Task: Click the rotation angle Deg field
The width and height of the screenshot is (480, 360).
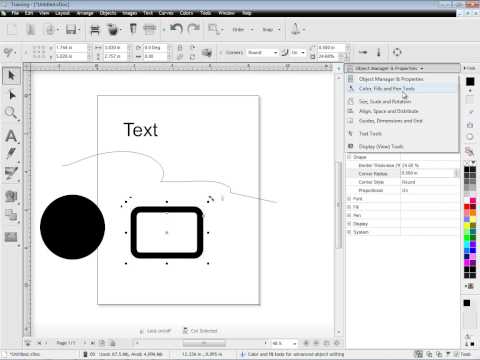Action: coord(155,48)
